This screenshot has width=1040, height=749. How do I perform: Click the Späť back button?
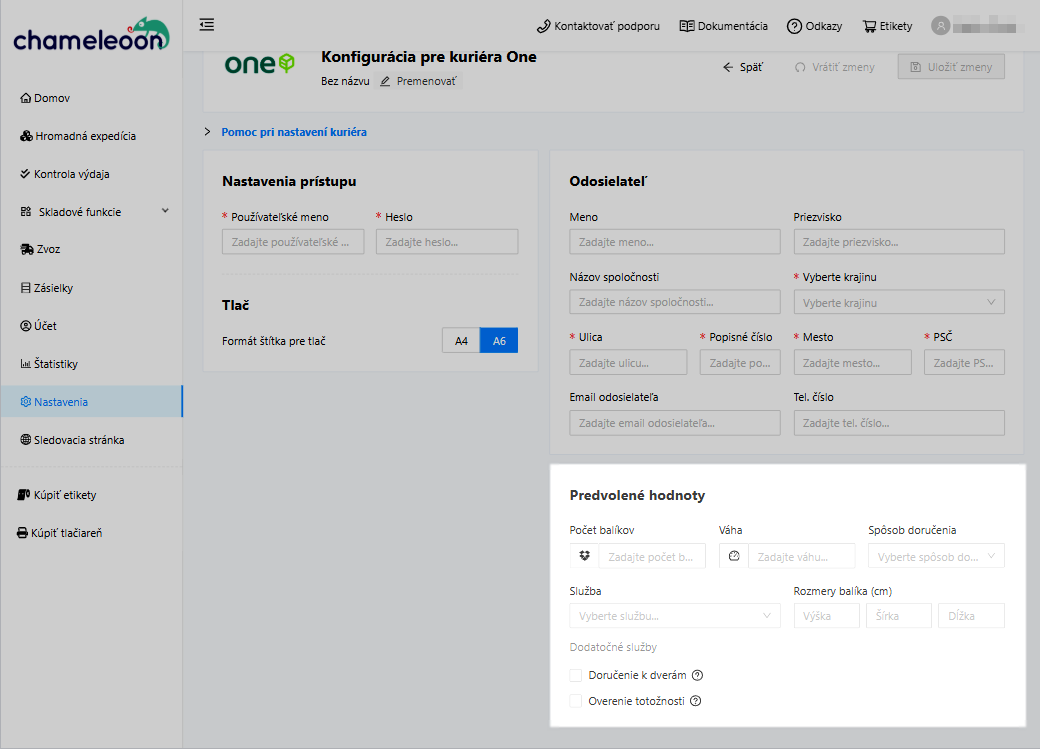[x=743, y=67]
